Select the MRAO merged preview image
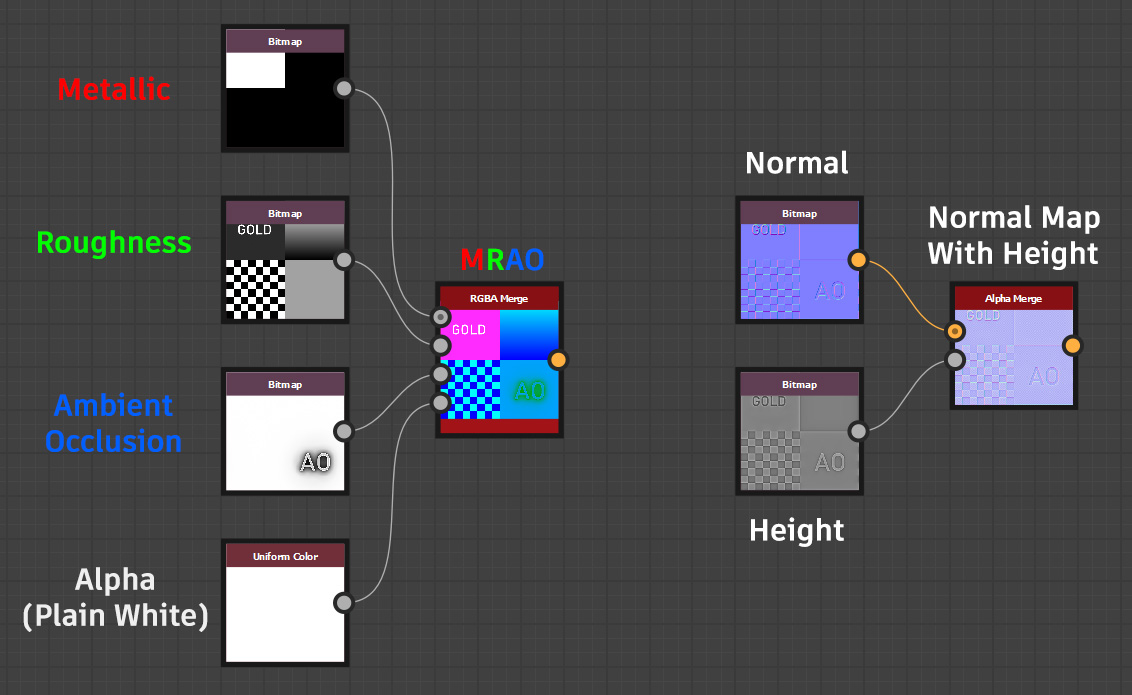The image size is (1132, 695). [x=499, y=365]
